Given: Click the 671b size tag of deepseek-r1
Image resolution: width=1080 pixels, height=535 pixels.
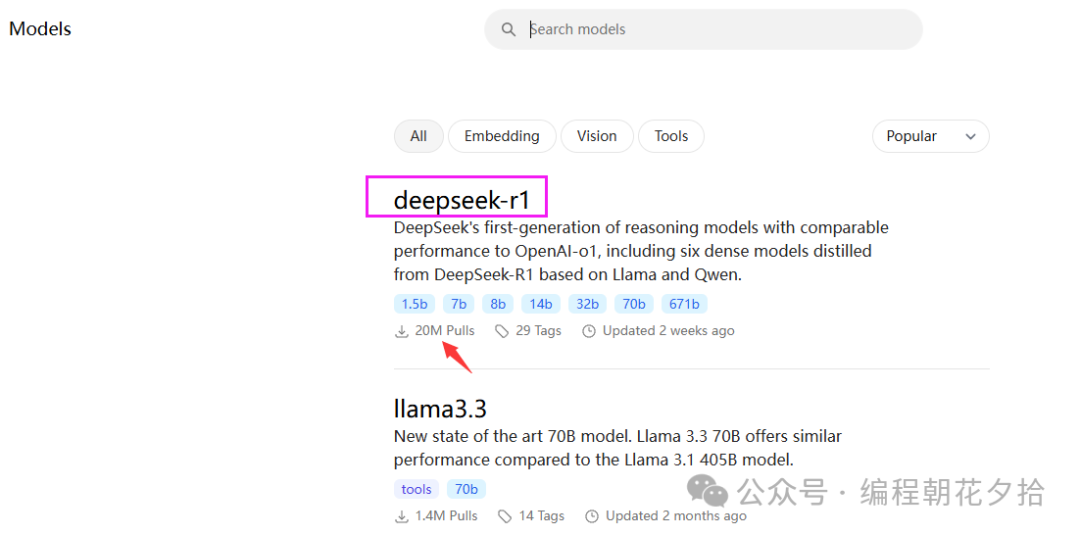Looking at the screenshot, I should click(x=685, y=304).
